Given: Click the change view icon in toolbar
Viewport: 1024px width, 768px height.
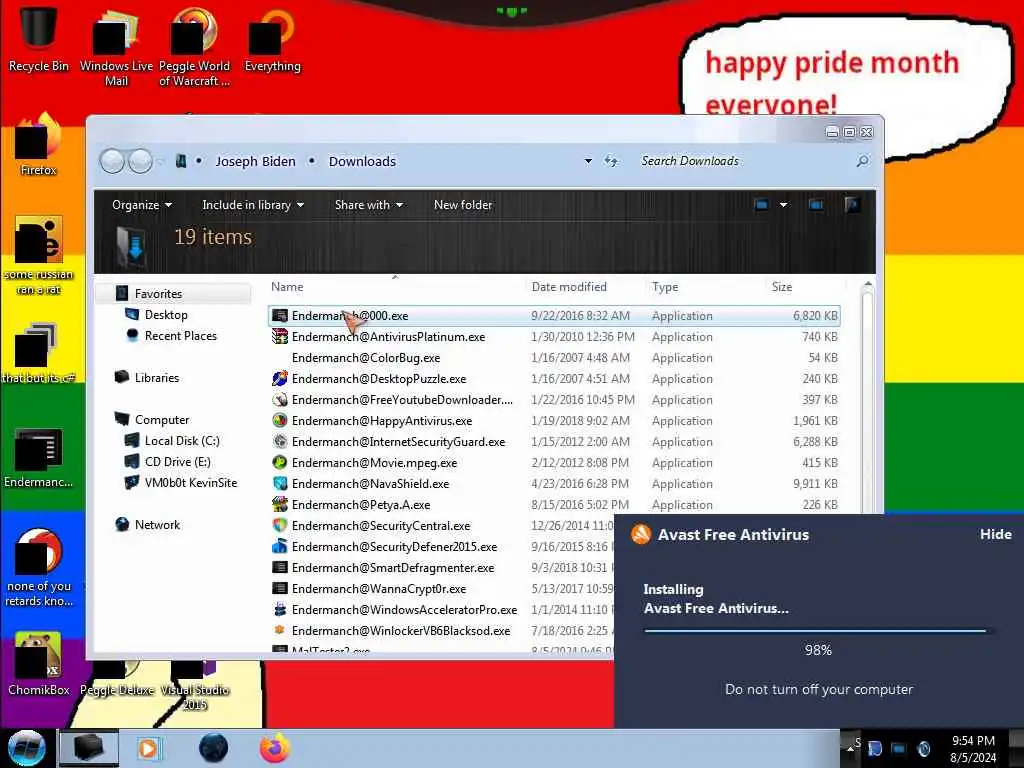Looking at the screenshot, I should click(761, 205).
